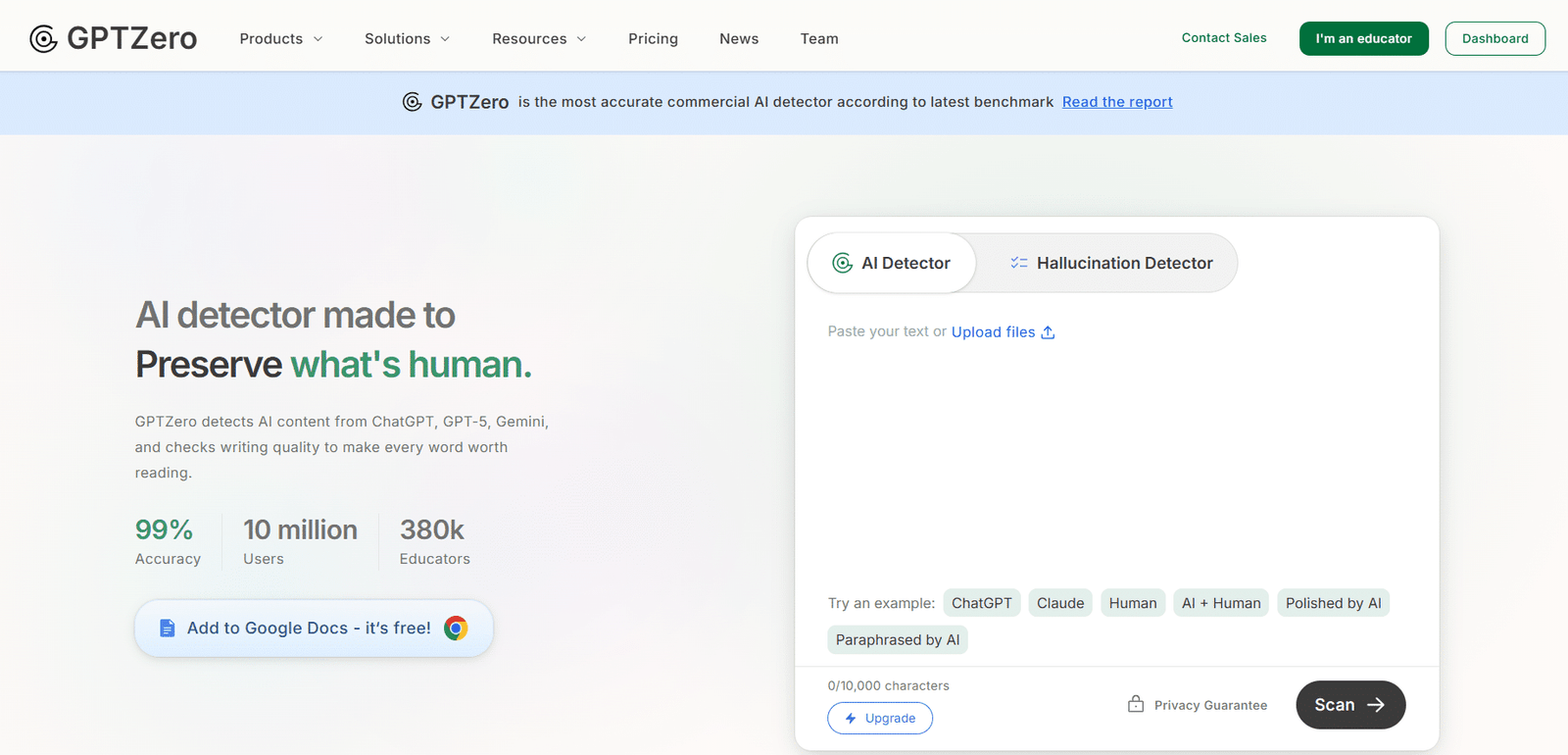Click the checklist icon on Hallucination Detector tab

1019,263
